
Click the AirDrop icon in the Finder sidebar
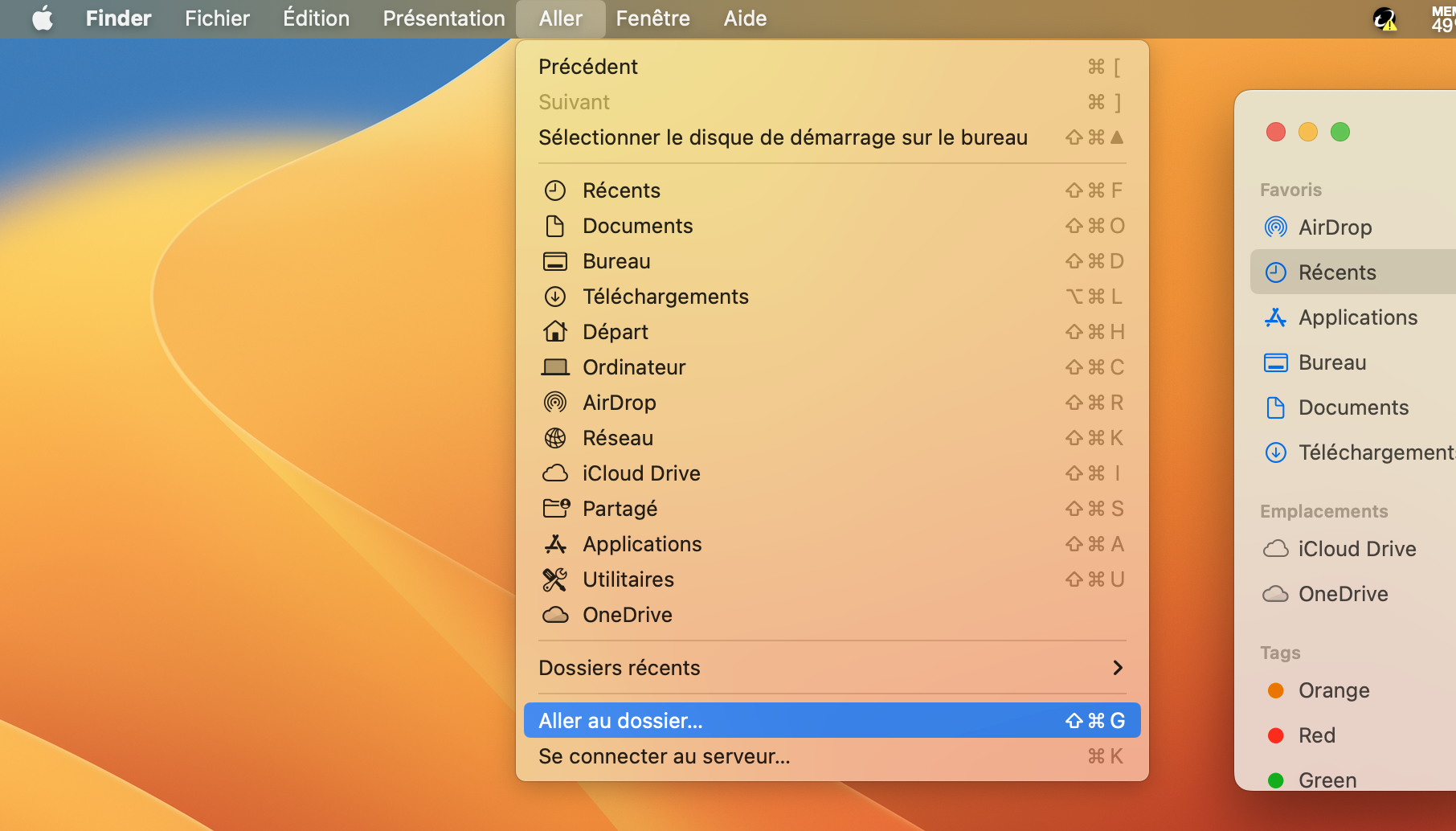(1276, 227)
